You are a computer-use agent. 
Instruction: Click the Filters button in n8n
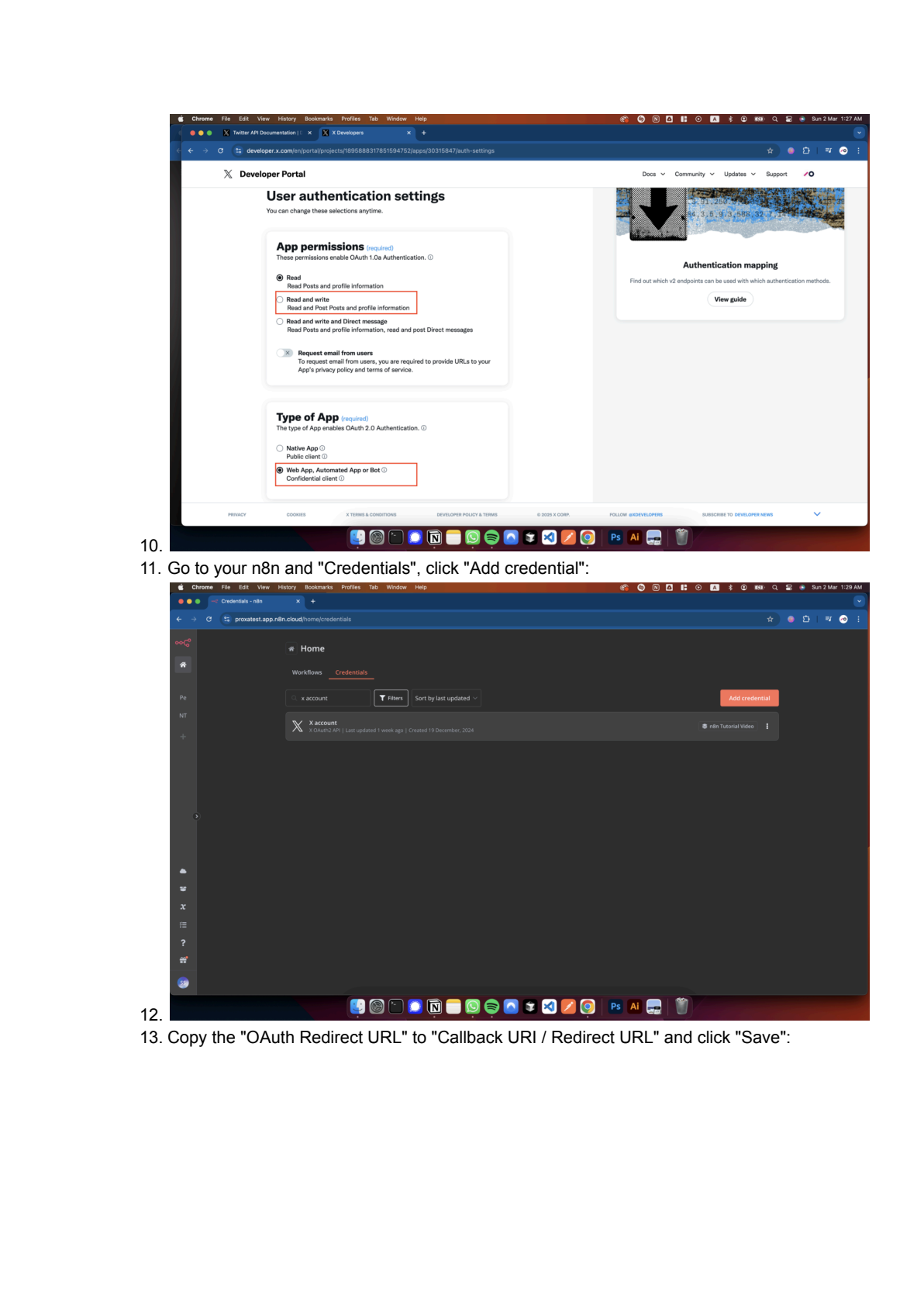391,698
